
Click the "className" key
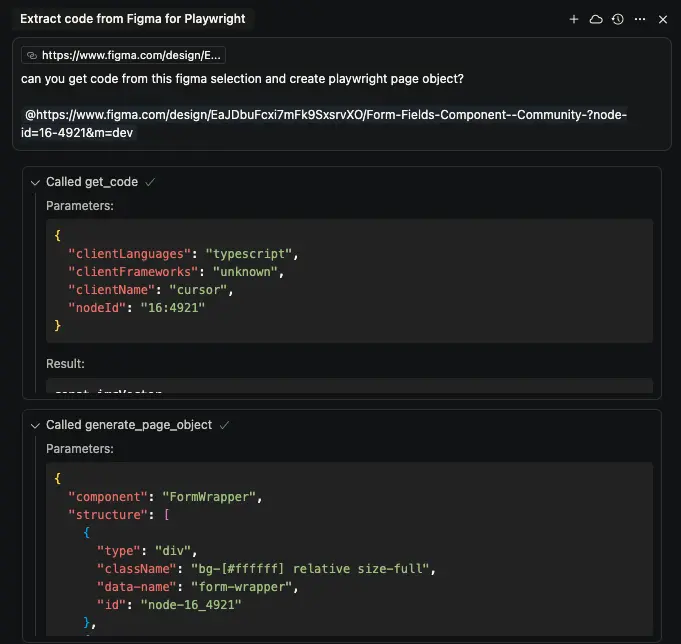coord(136,569)
